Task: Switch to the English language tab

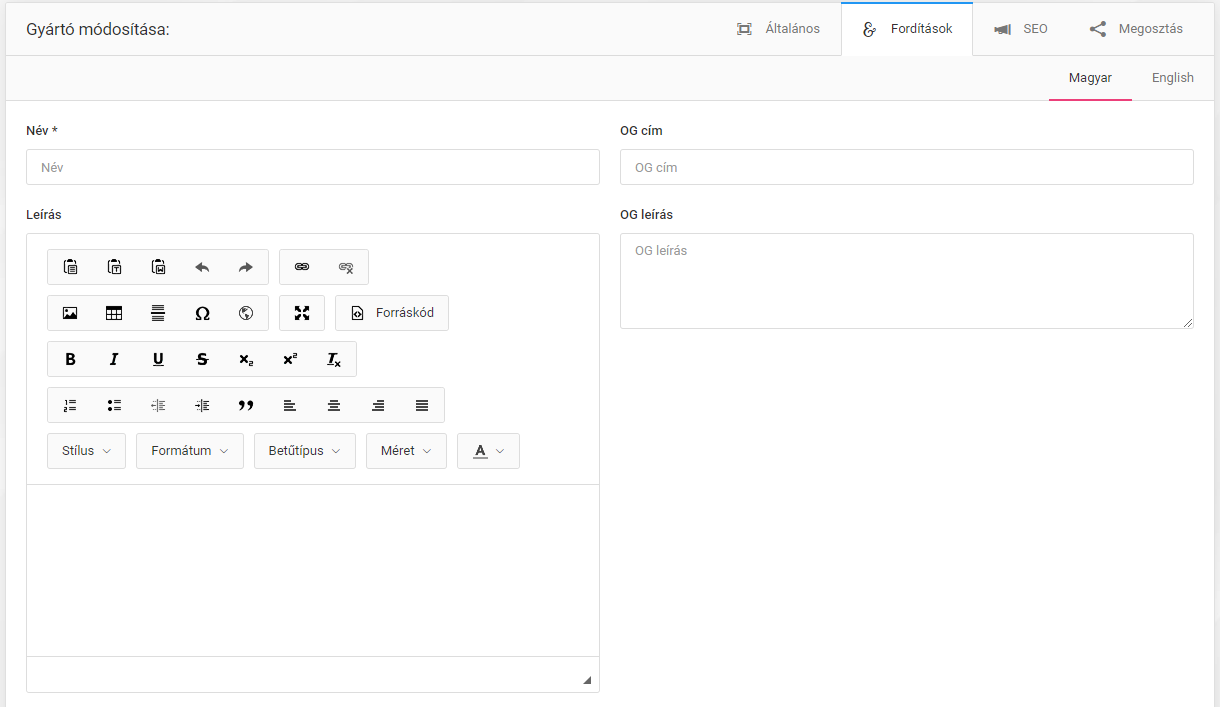Action: [1173, 78]
